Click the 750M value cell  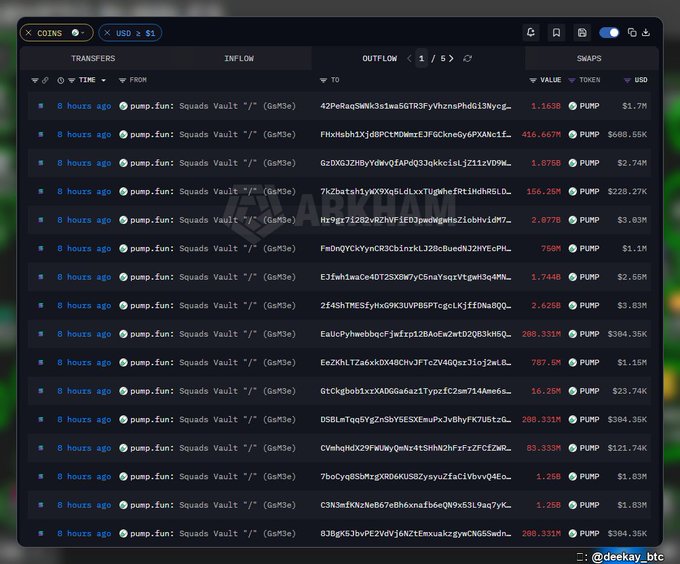550,248
